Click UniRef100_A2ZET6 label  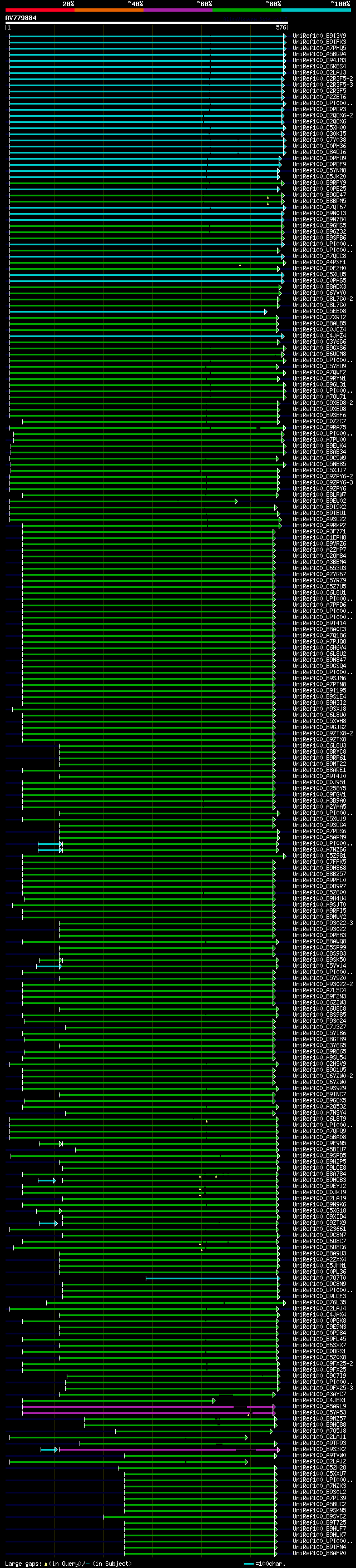pos(319,97)
